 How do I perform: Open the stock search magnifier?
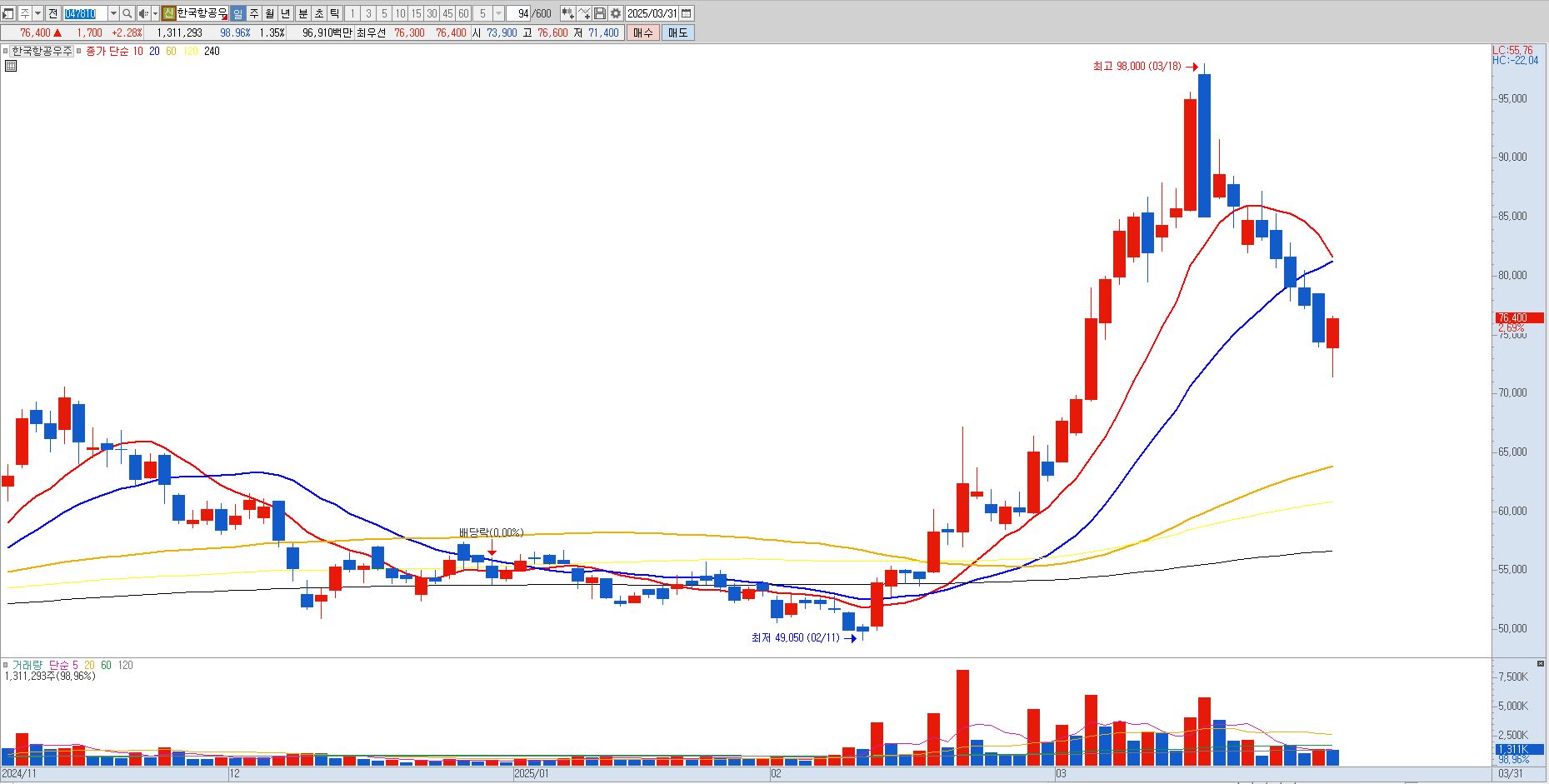click(x=127, y=13)
